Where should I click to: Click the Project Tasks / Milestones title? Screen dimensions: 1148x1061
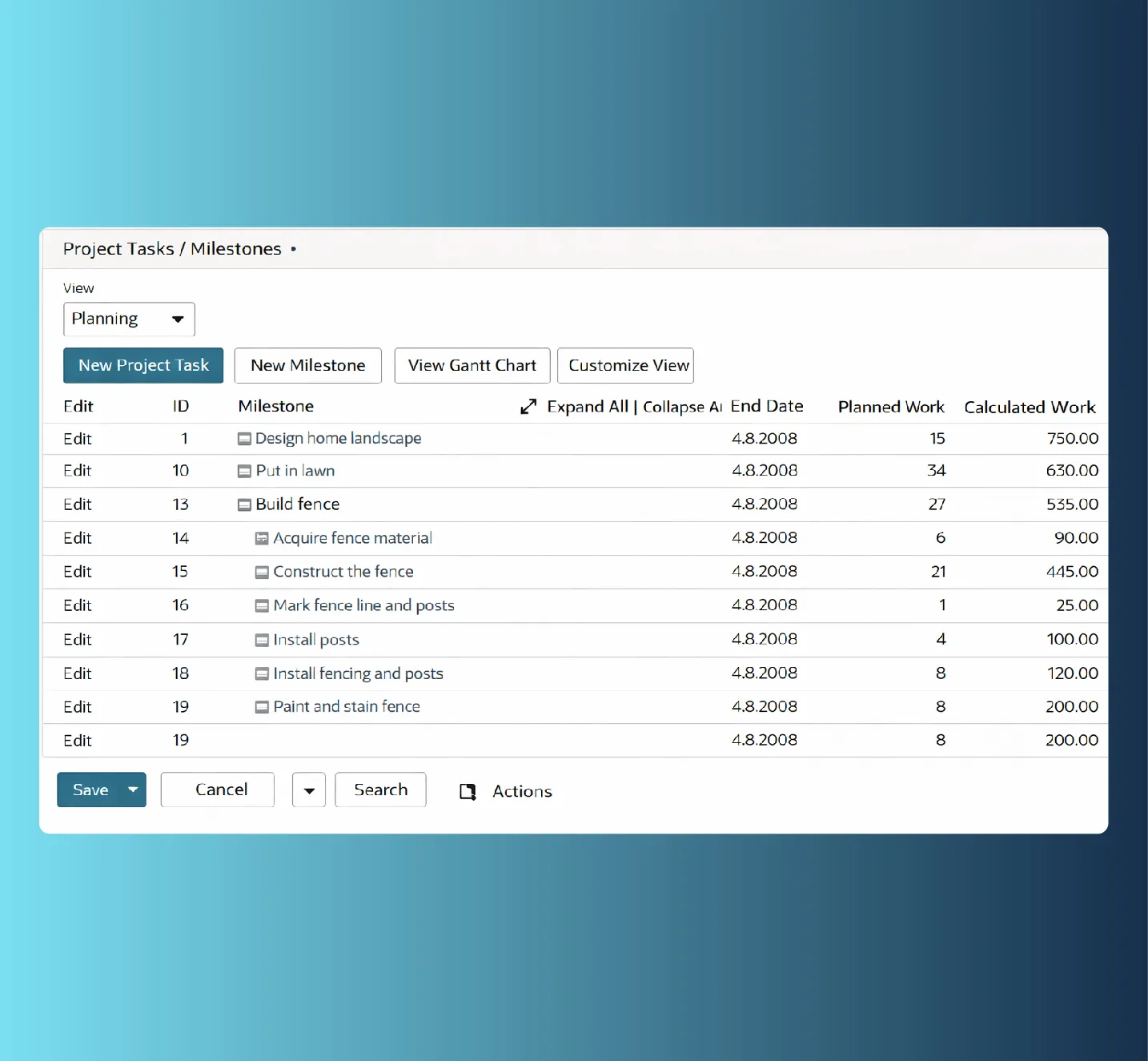click(172, 249)
